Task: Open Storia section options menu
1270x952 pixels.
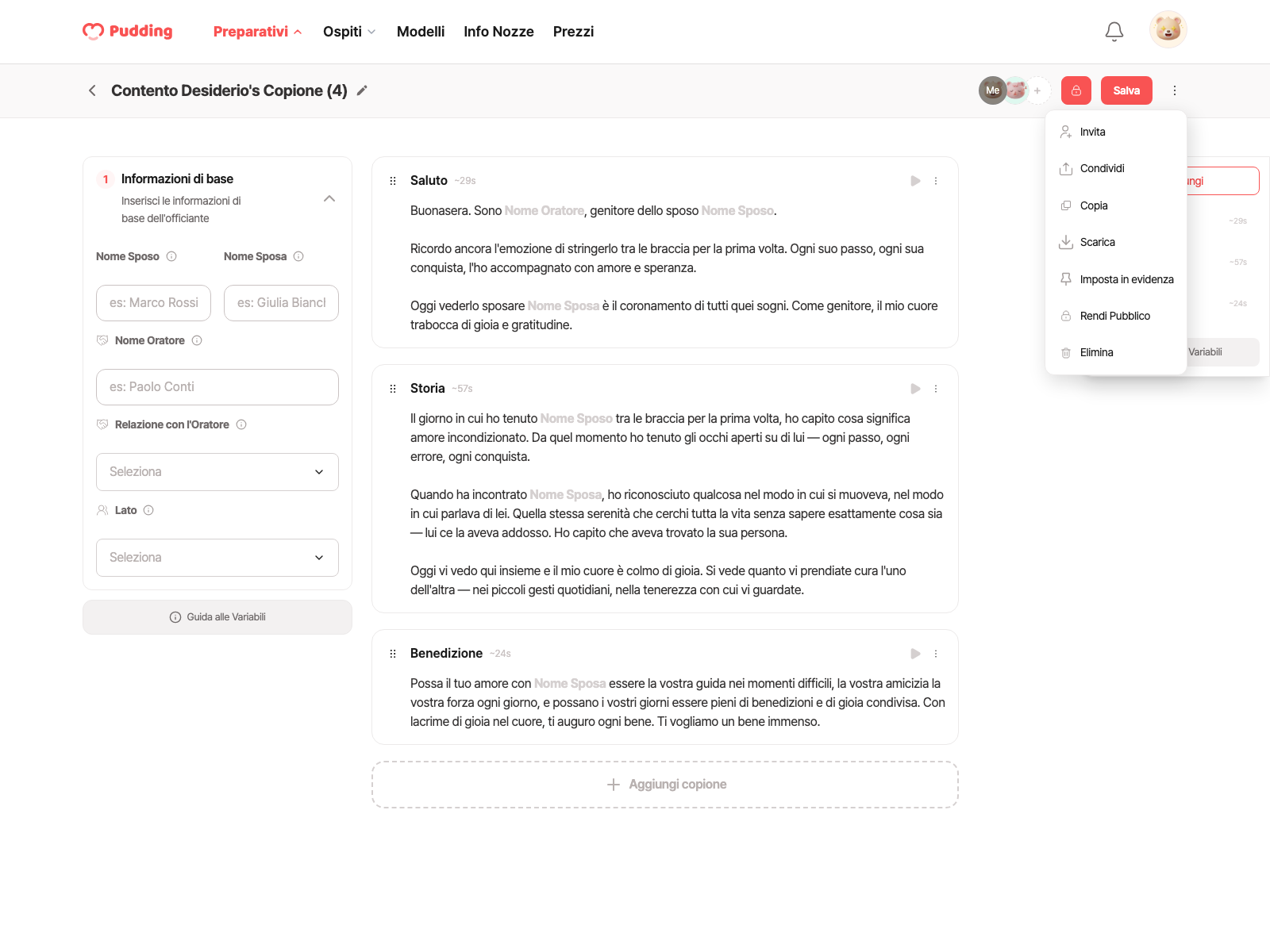Action: tap(936, 389)
